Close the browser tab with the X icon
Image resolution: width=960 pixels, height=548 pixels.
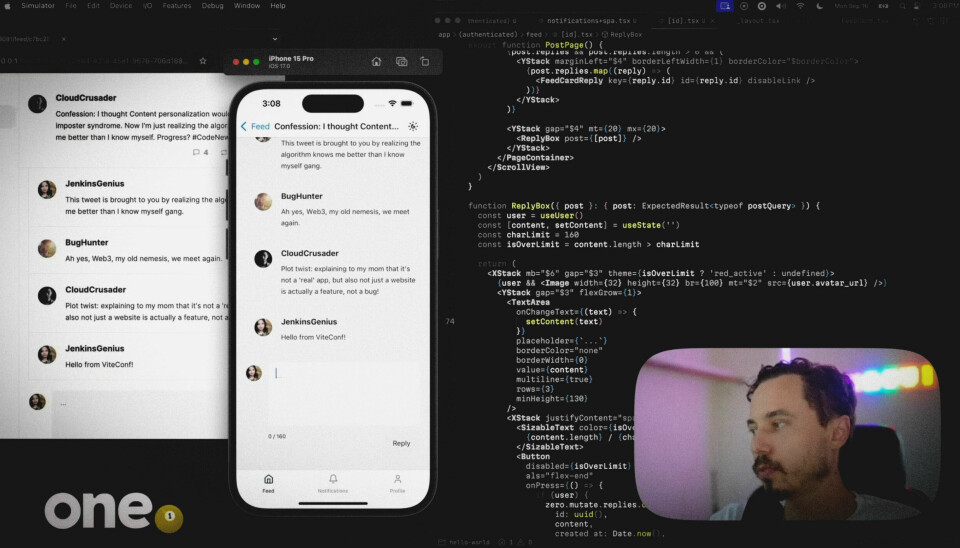pyautogui.click(x=64, y=39)
